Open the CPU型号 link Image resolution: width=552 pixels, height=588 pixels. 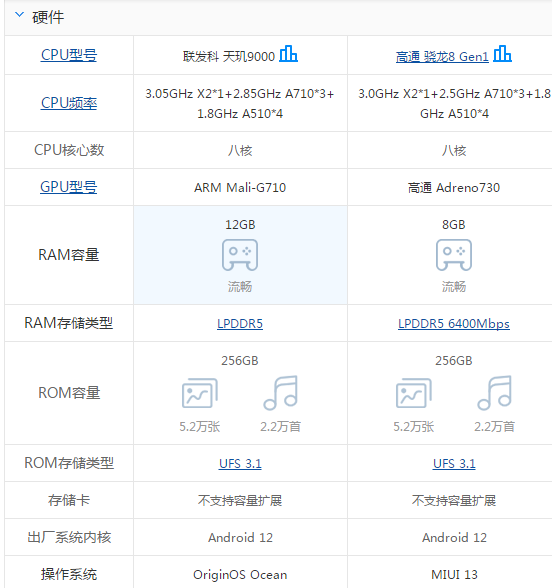coord(69,55)
